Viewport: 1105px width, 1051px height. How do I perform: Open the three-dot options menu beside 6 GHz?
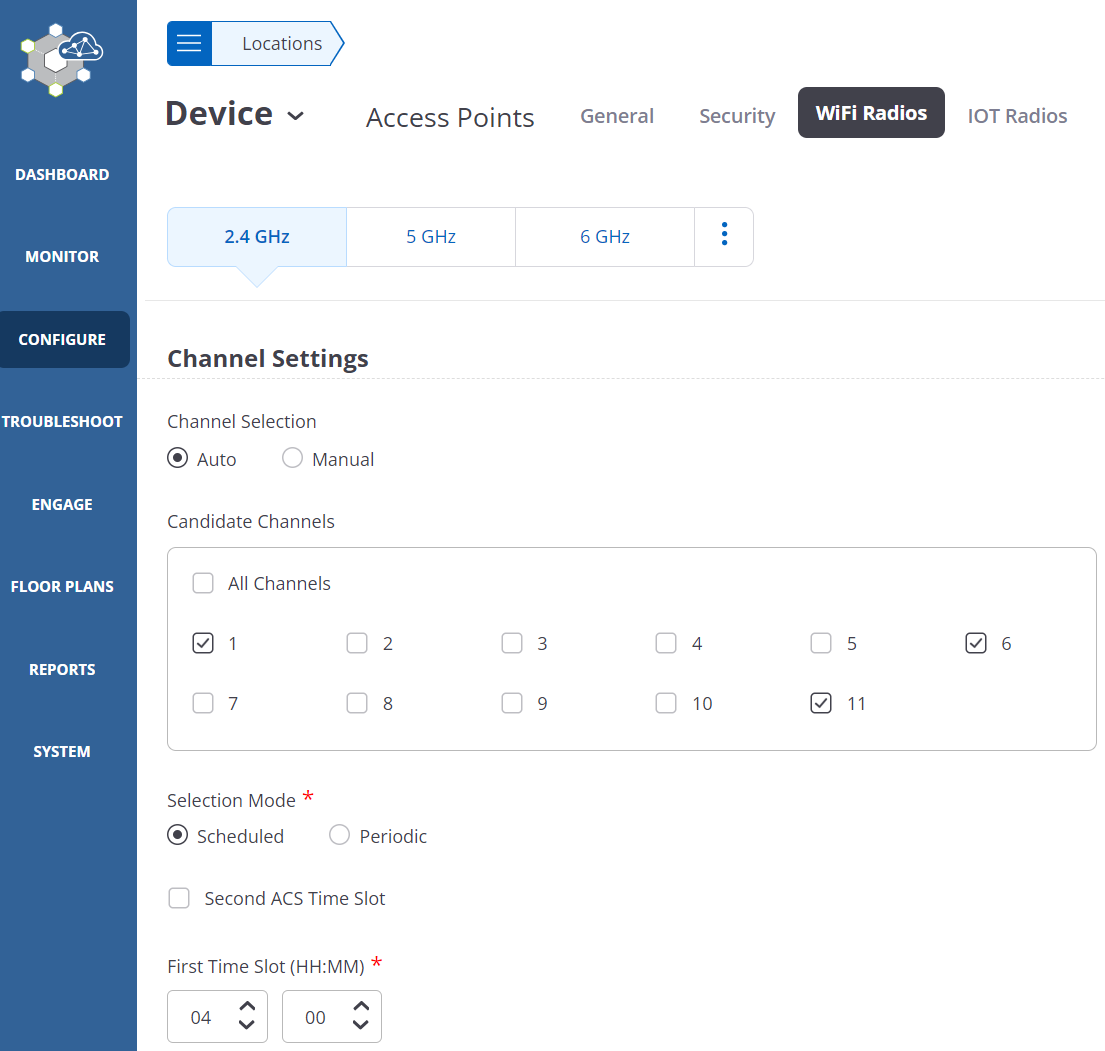point(723,236)
